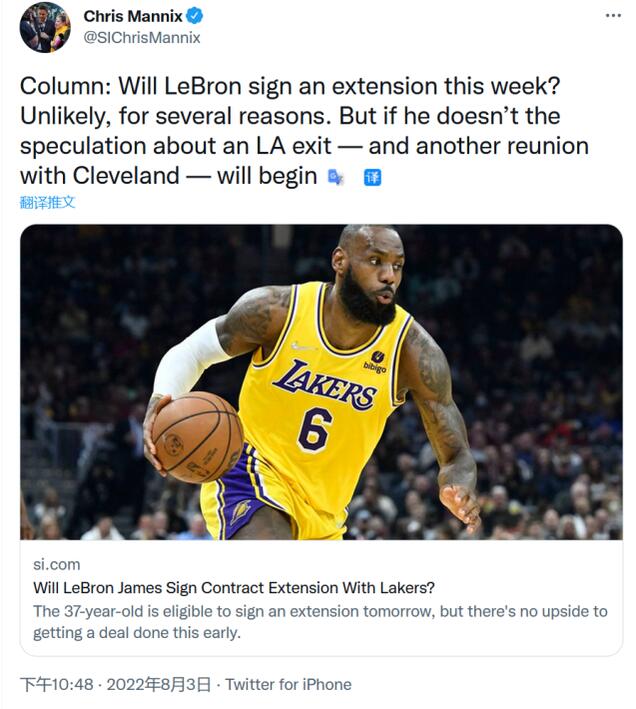This screenshot has height=709, width=636.
Task: Open the tweet's more options ellipsis
Action: [612, 16]
